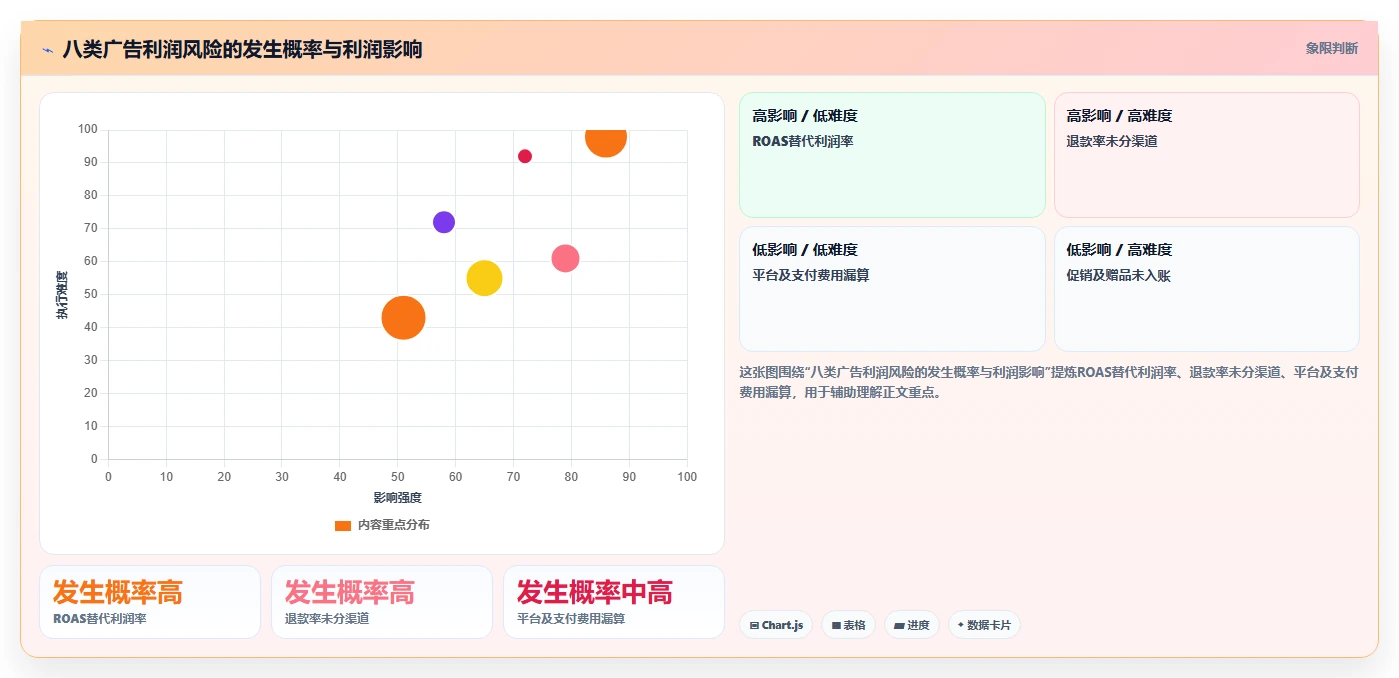This screenshot has width=1399, height=678.
Task: Click 退款率未分渠道 in the 高影响 / 高难度 card
Action: point(1112,142)
